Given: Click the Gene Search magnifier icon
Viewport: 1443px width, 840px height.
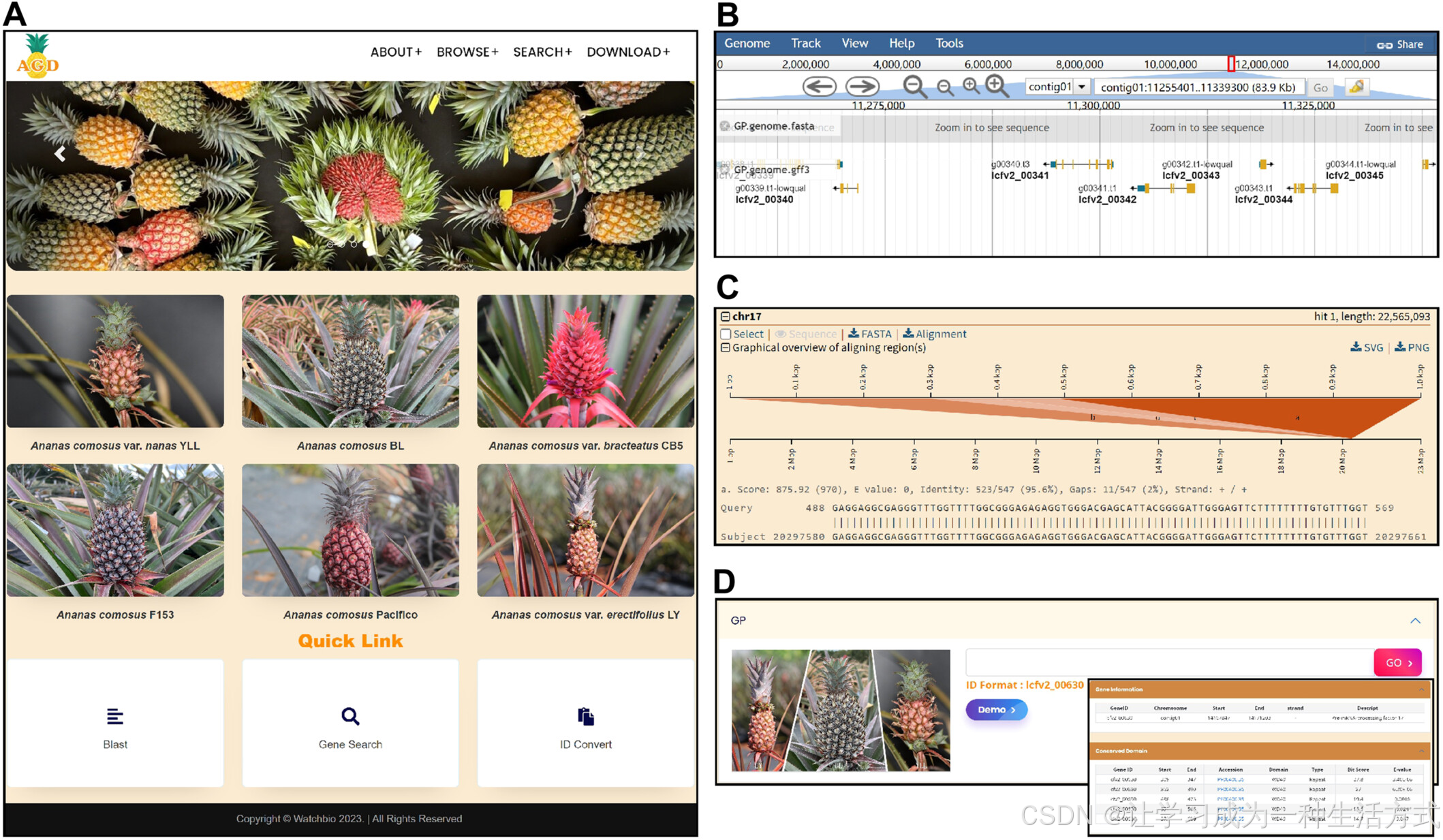Looking at the screenshot, I should point(350,716).
